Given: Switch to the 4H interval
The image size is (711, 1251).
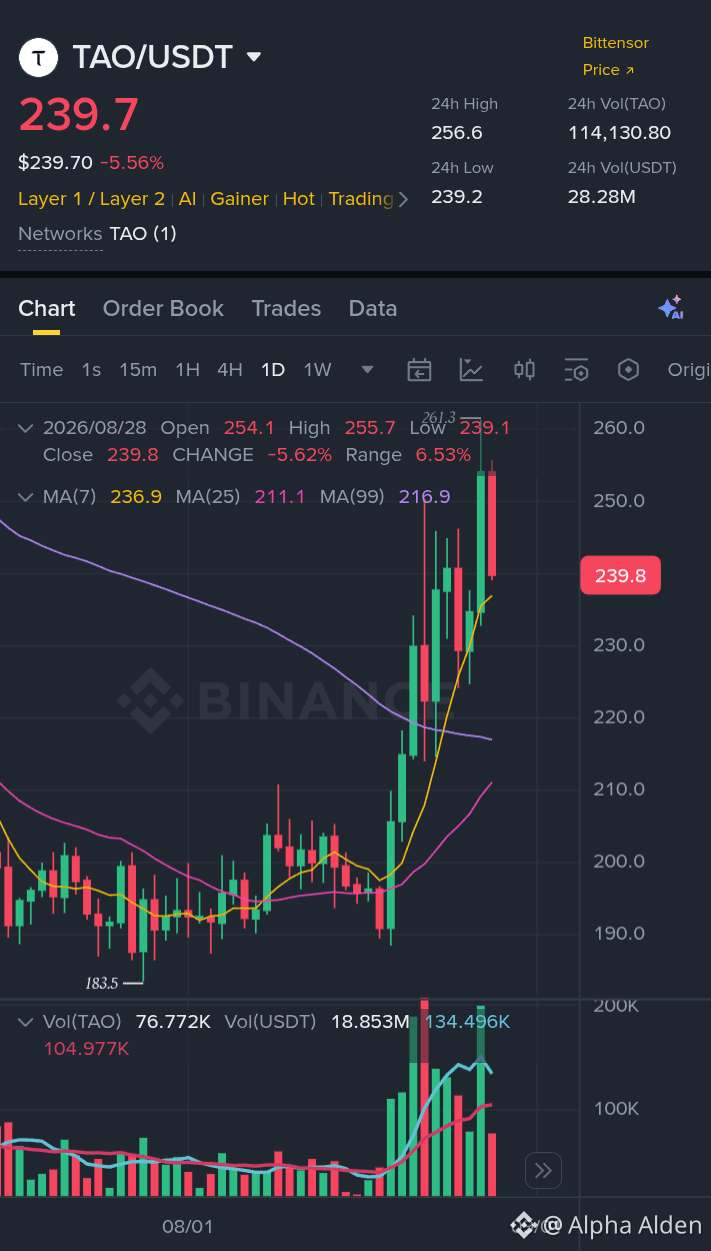Looking at the screenshot, I should pyautogui.click(x=230, y=370).
